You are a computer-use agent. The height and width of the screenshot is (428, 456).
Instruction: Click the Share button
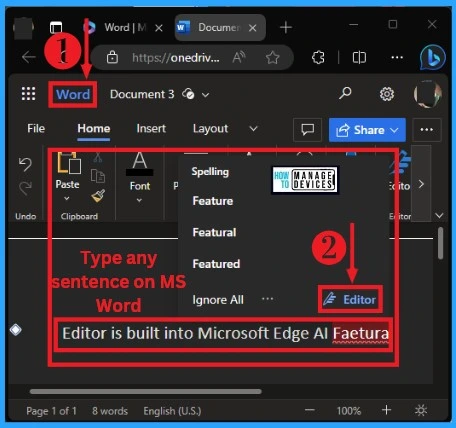(367, 130)
